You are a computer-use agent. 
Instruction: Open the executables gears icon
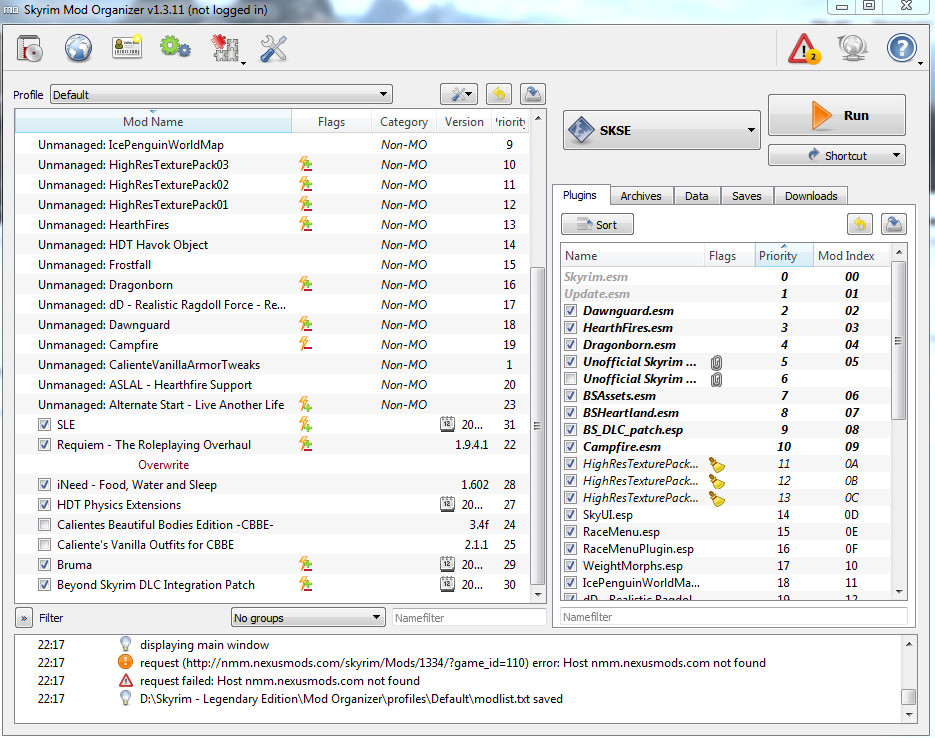(175, 47)
